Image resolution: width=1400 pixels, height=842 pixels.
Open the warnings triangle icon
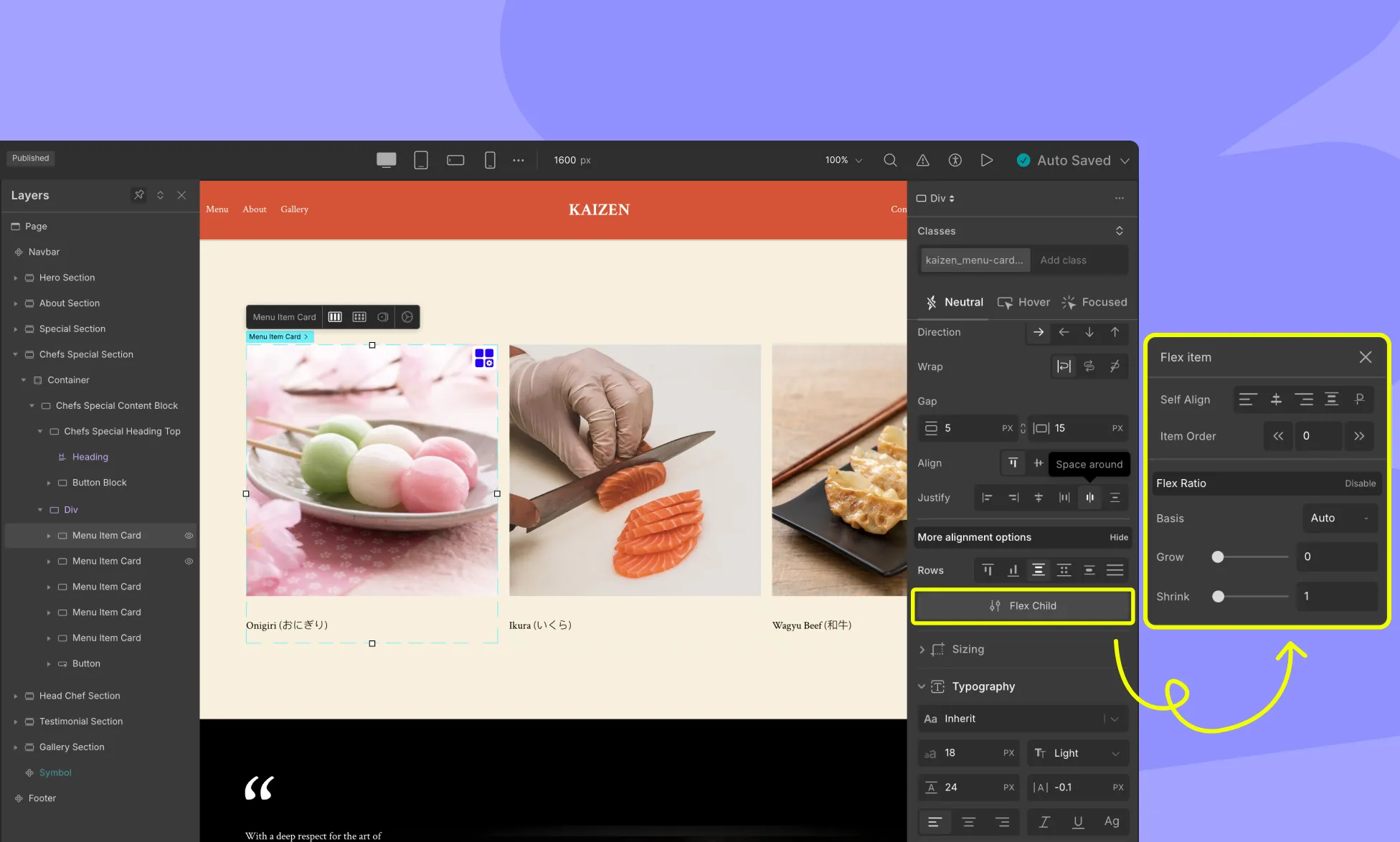[923, 160]
